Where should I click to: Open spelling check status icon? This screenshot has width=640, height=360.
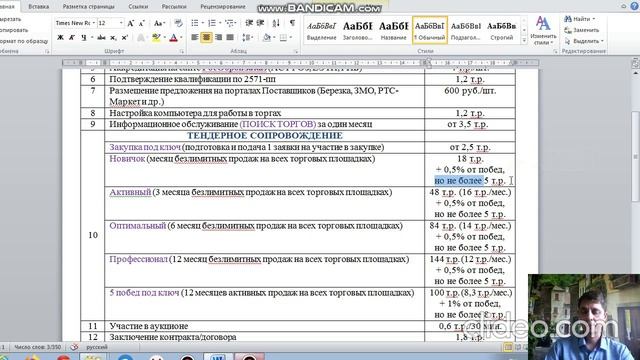pyautogui.click(x=74, y=347)
